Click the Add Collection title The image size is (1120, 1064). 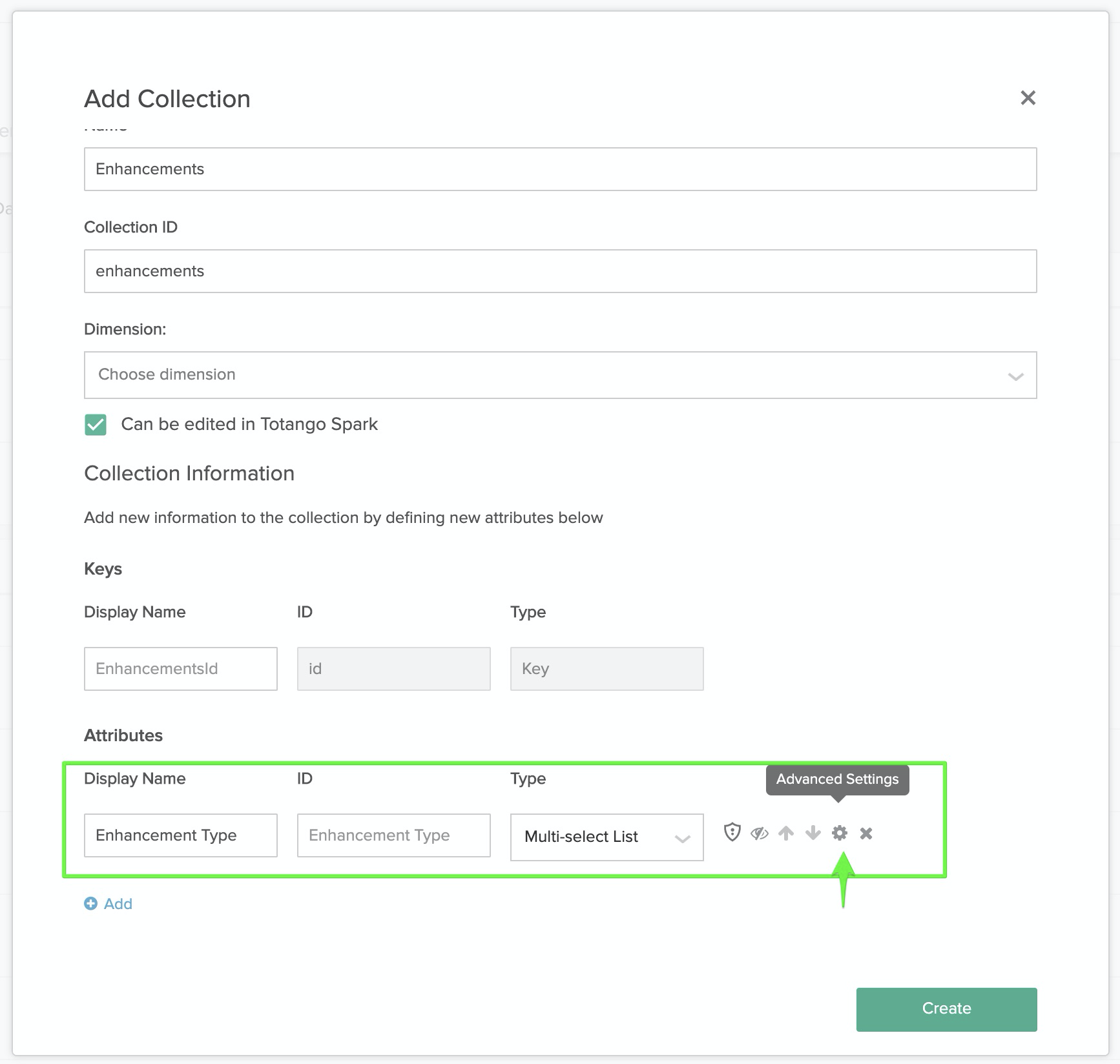167,99
